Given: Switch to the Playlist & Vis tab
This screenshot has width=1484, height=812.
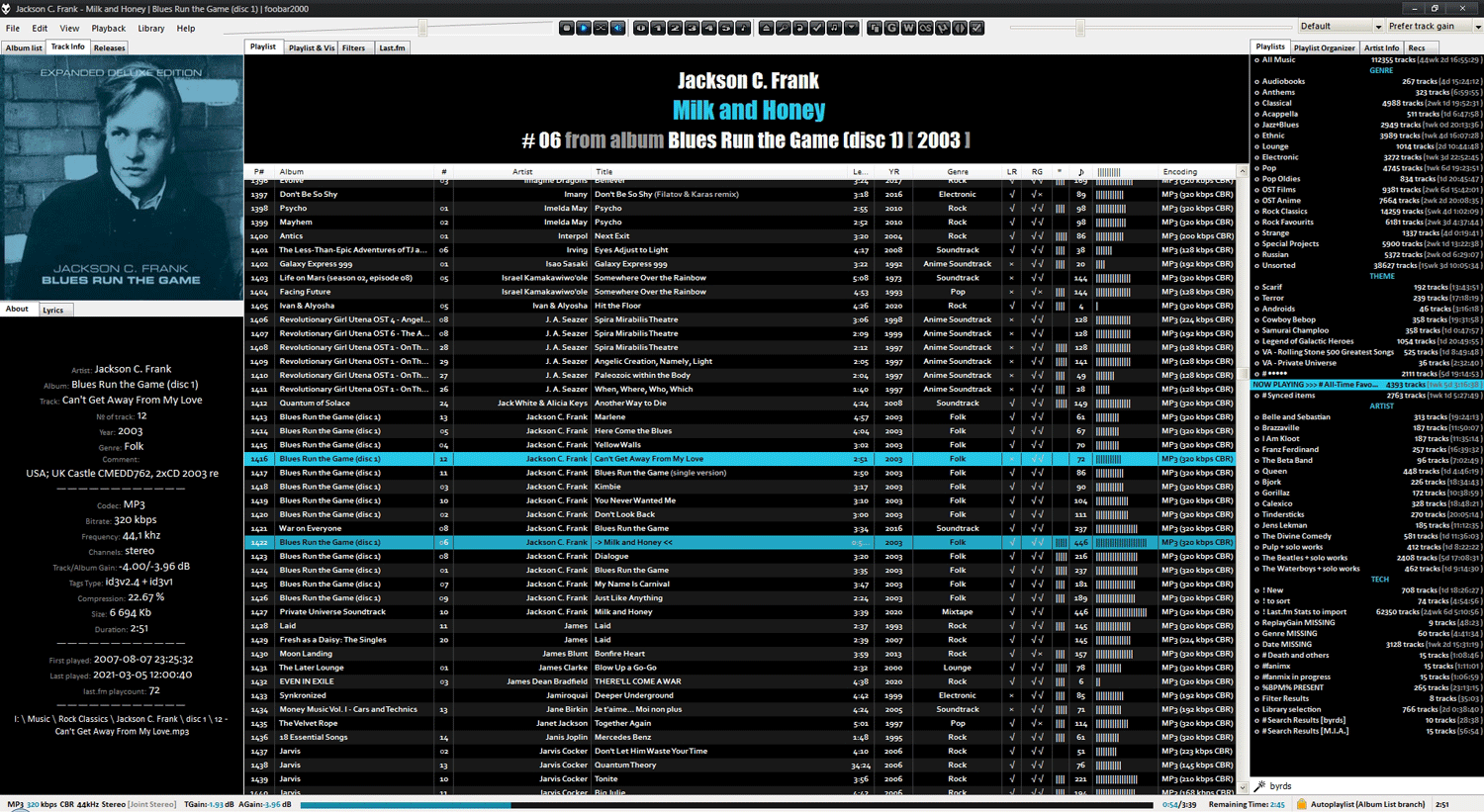Looking at the screenshot, I should [312, 47].
